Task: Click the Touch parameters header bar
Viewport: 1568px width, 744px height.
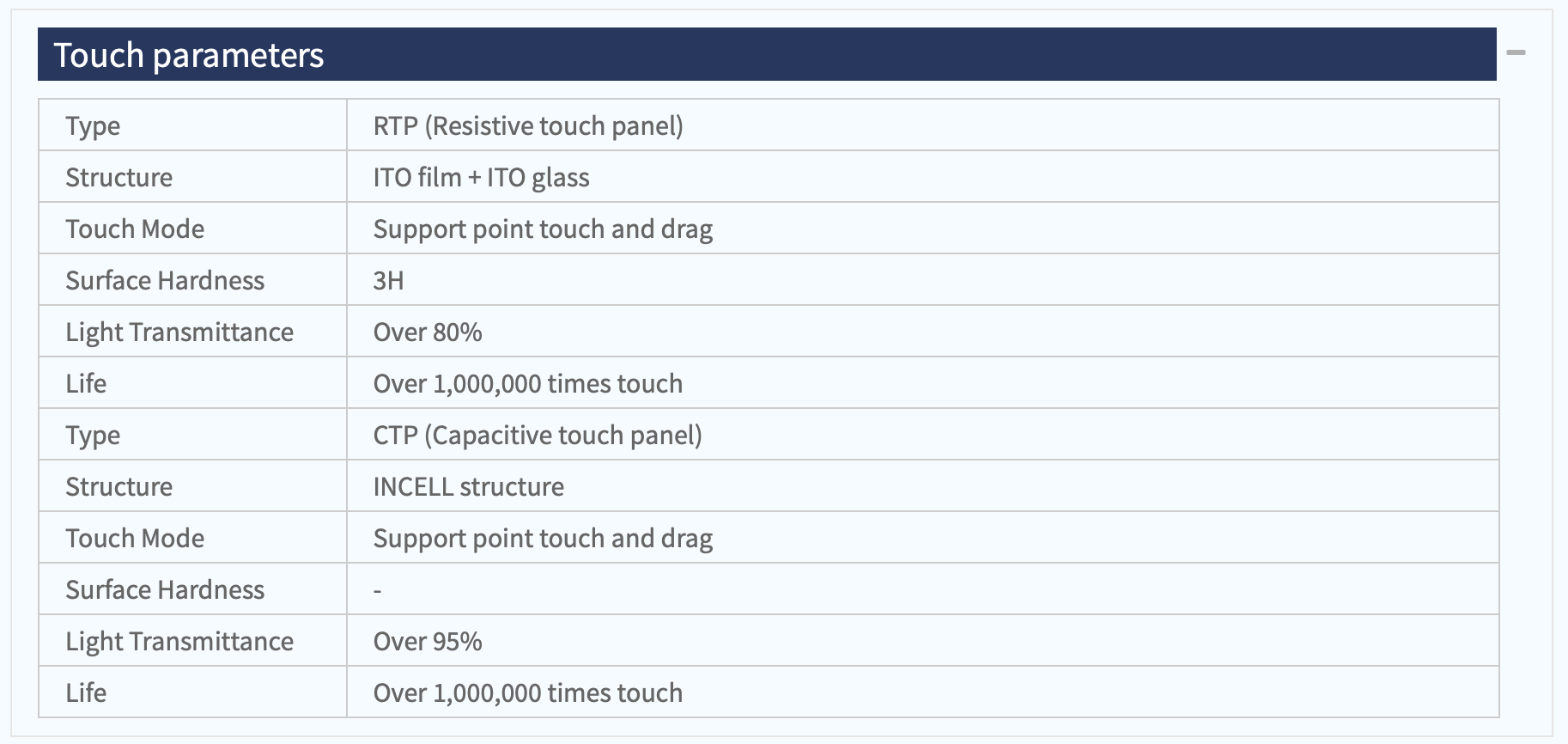Action: tap(767, 54)
